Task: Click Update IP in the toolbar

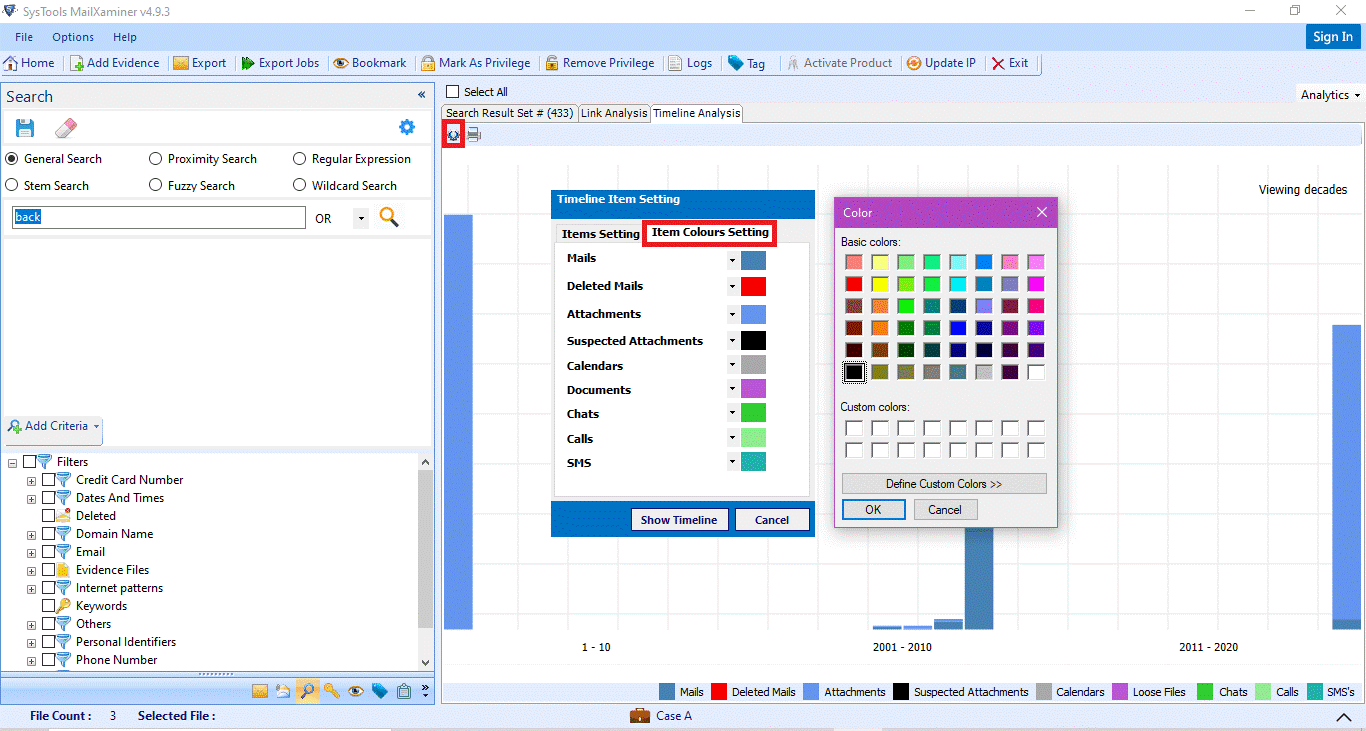Action: point(941,63)
